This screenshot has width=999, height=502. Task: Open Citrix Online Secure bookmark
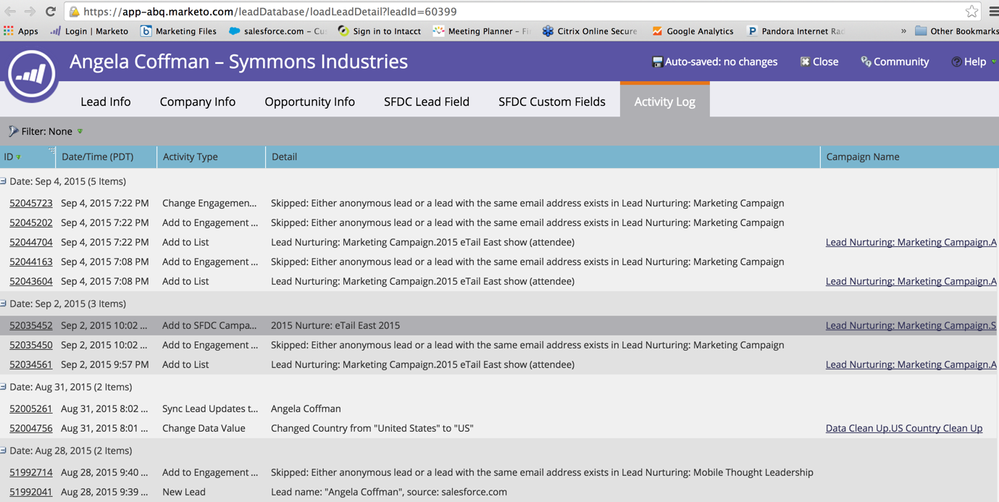click(x=590, y=31)
